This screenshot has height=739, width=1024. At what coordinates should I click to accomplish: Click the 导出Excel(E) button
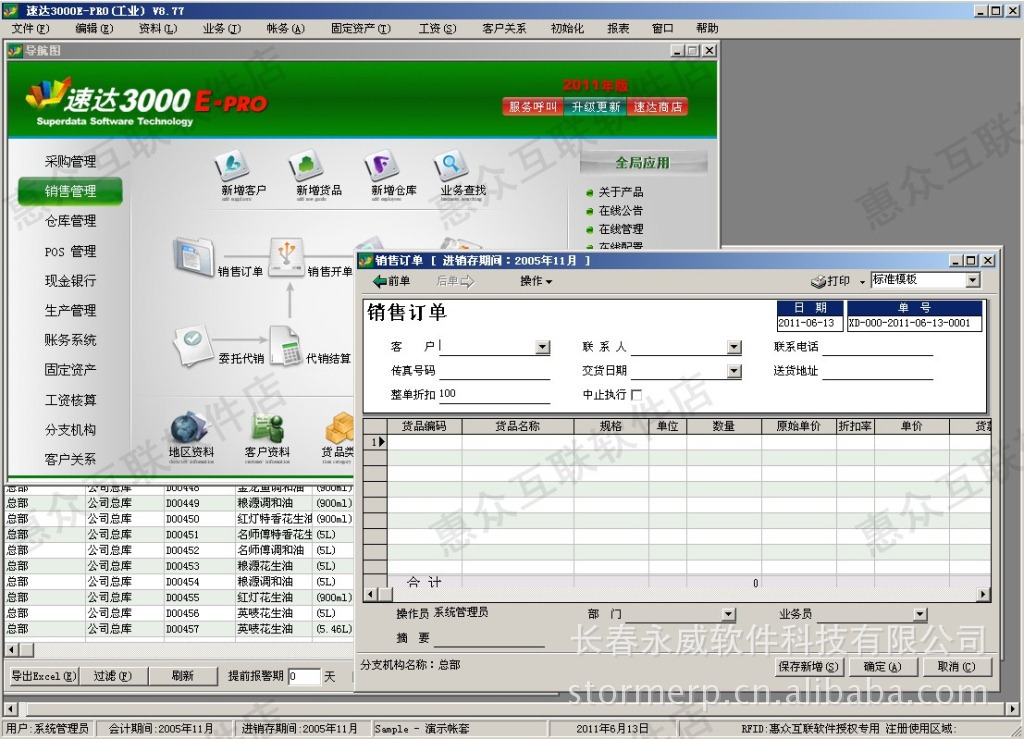(x=43, y=676)
